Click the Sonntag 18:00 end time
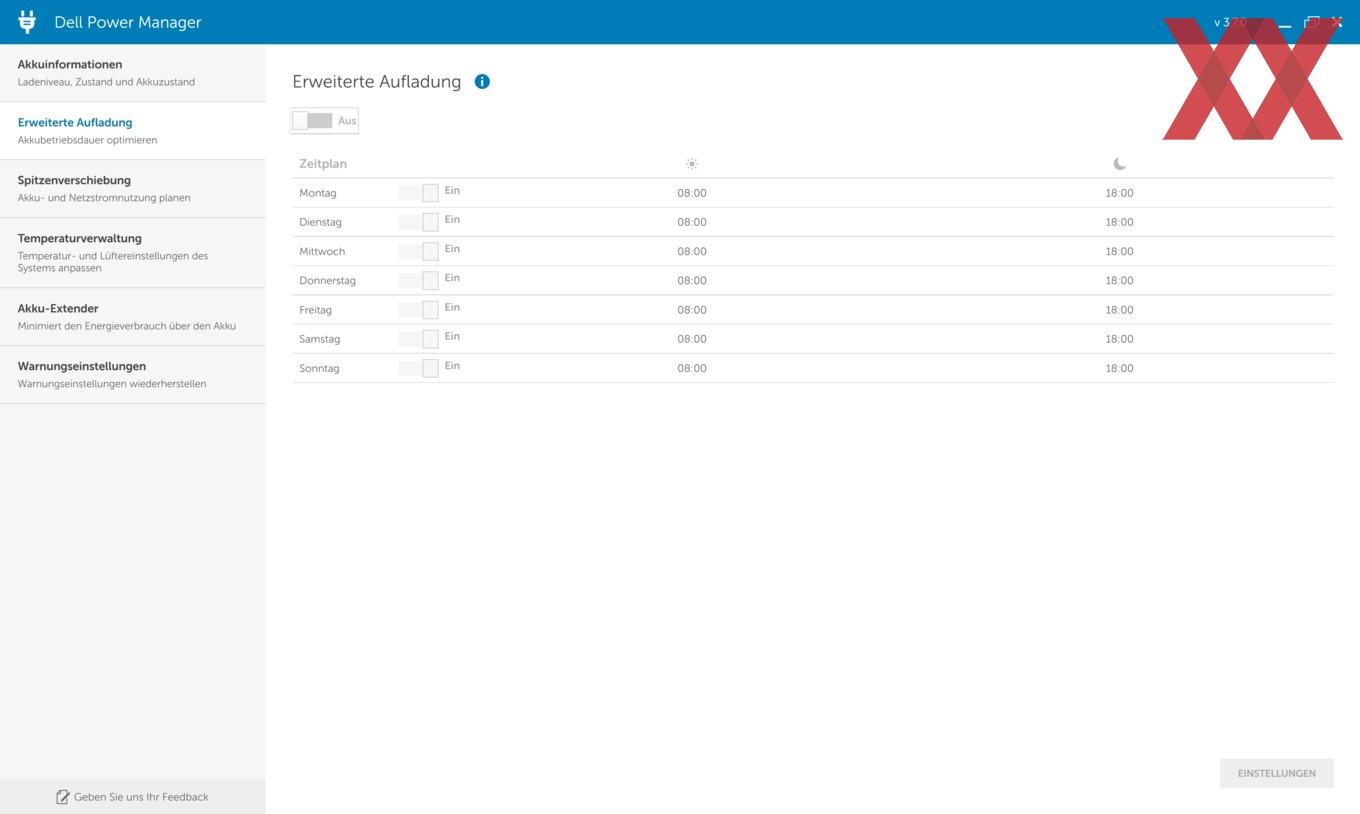The image size is (1360, 814). tap(1119, 368)
